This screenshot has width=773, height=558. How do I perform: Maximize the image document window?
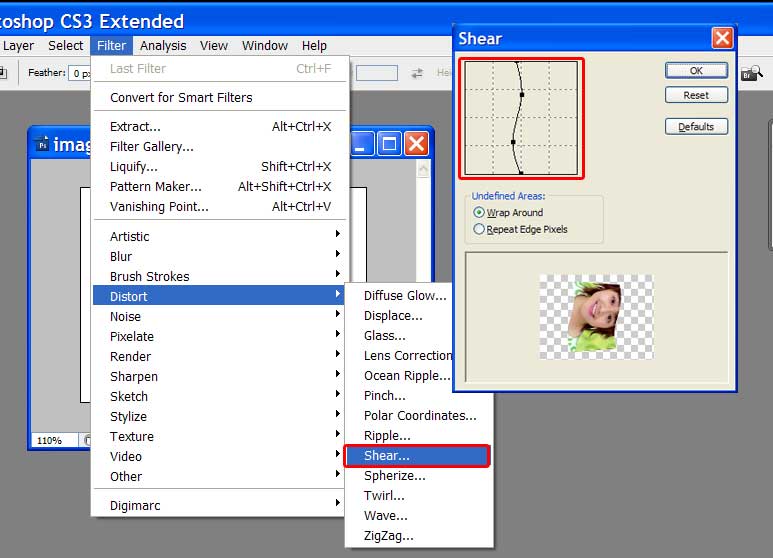click(x=389, y=144)
